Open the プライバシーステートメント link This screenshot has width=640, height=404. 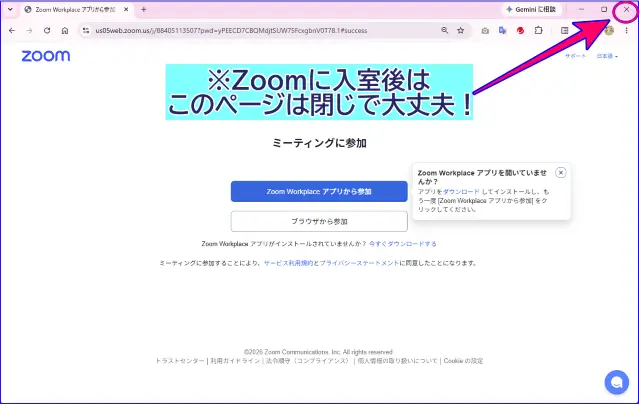359,263
